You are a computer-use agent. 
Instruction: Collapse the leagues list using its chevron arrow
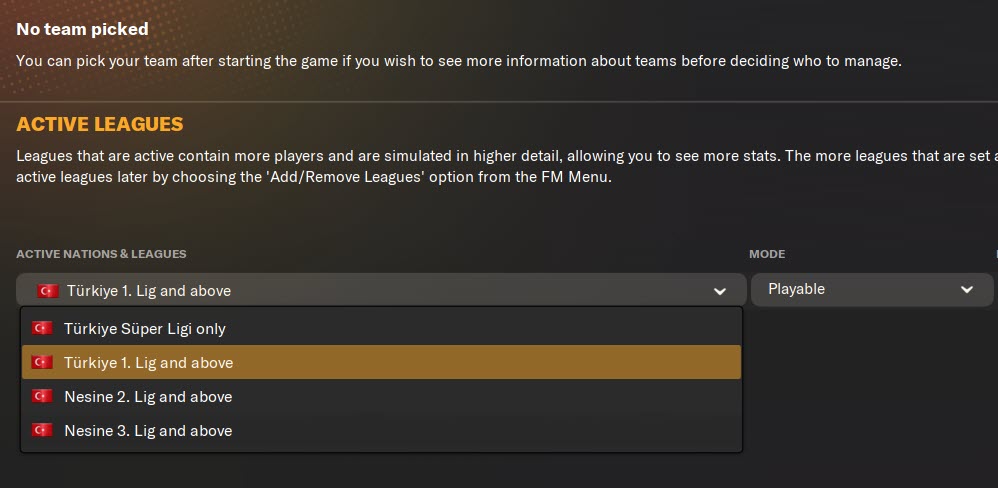tap(719, 291)
